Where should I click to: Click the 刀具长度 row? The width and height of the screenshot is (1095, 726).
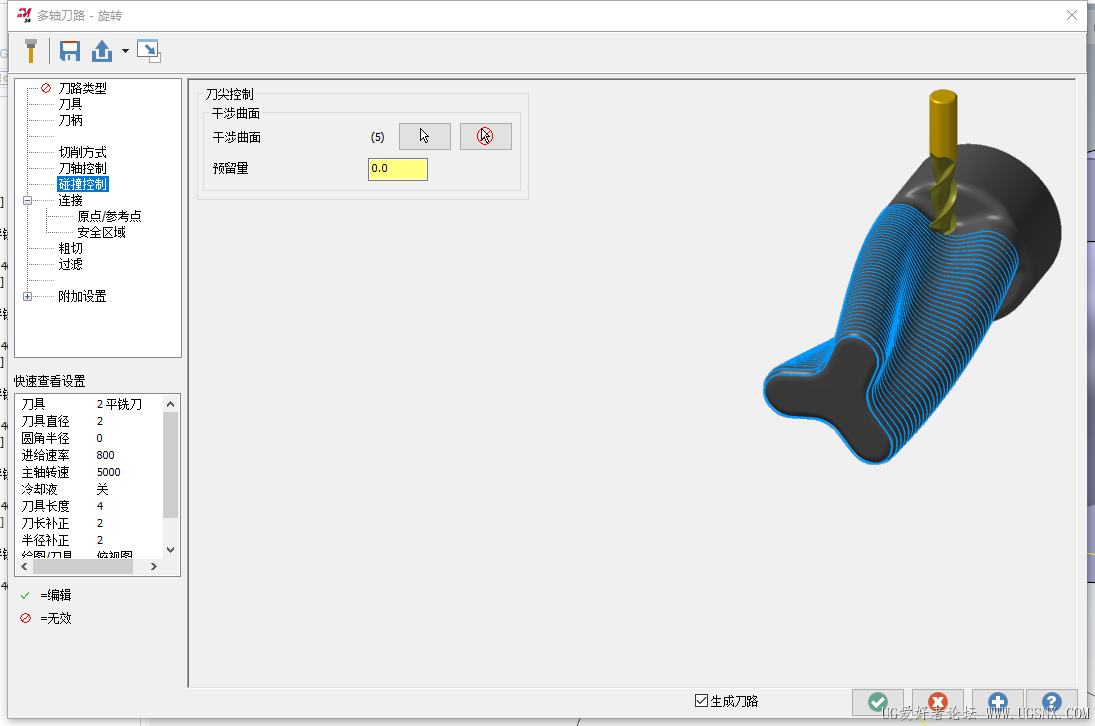(x=89, y=506)
